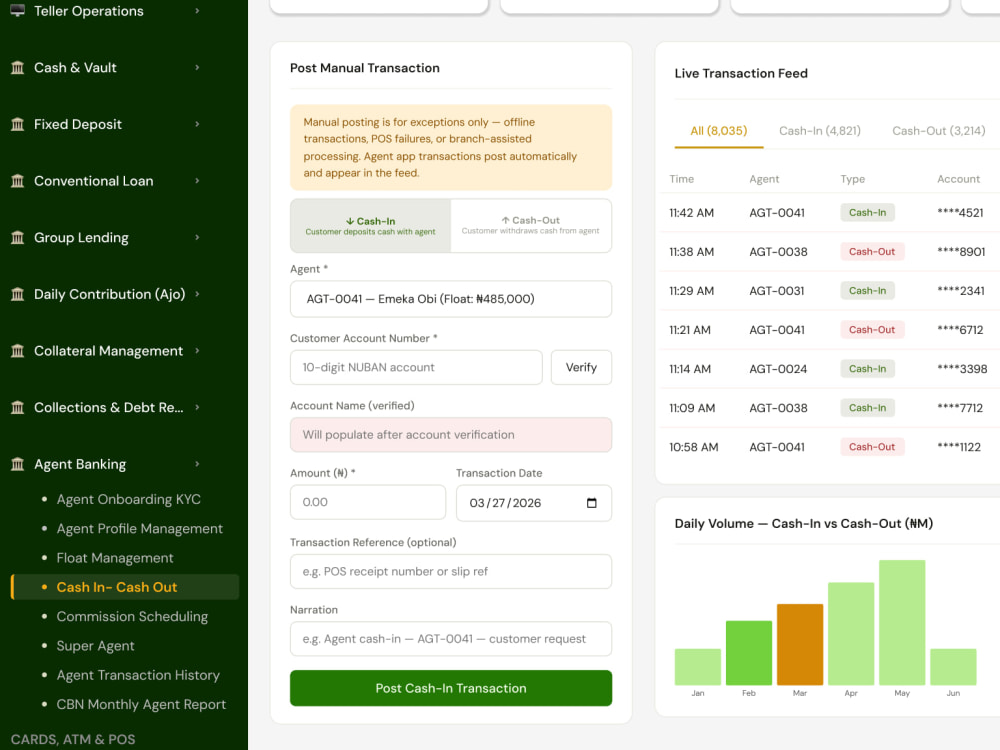Click the Account column header

pyautogui.click(x=958, y=179)
